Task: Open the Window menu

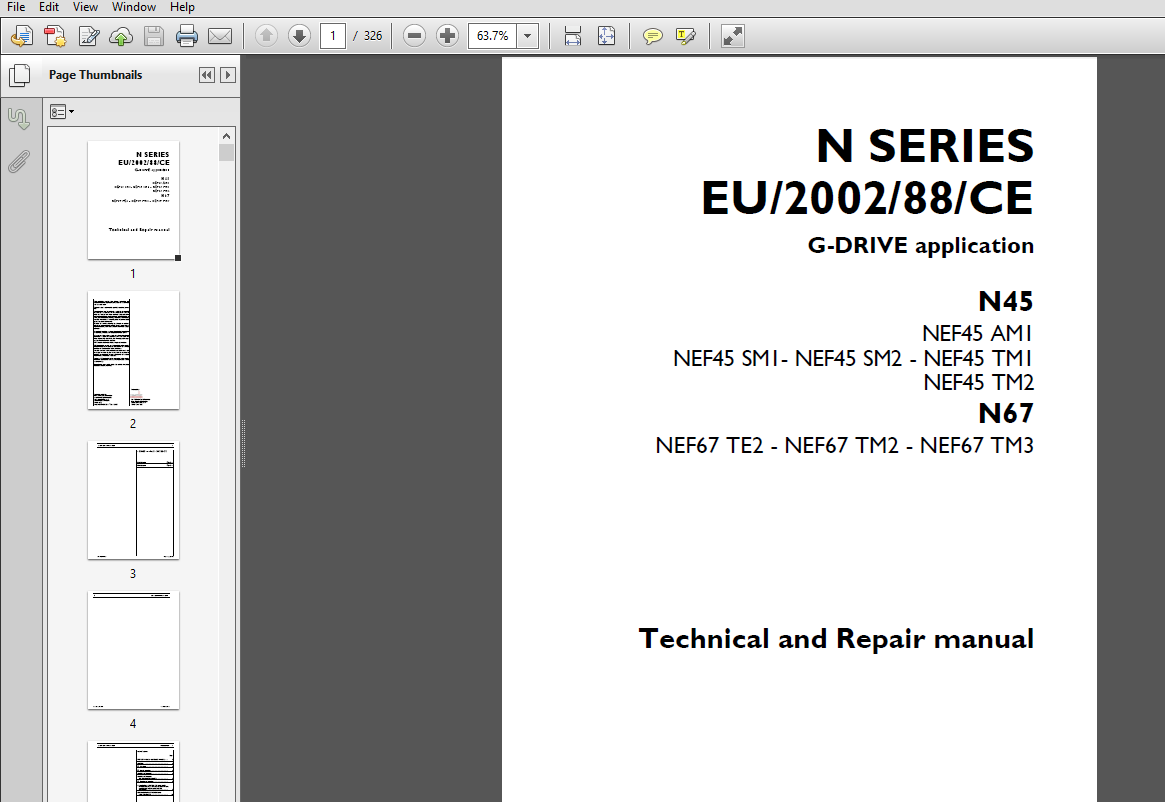Action: click(x=134, y=7)
